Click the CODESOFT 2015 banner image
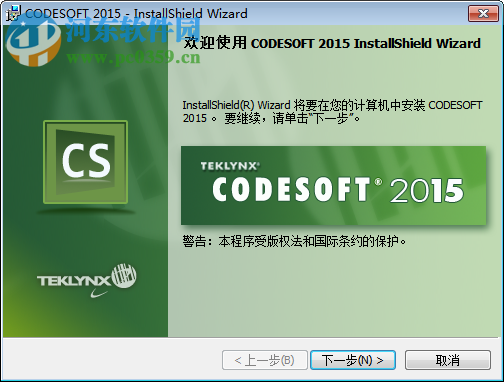504x382 pixels. [x=333, y=185]
